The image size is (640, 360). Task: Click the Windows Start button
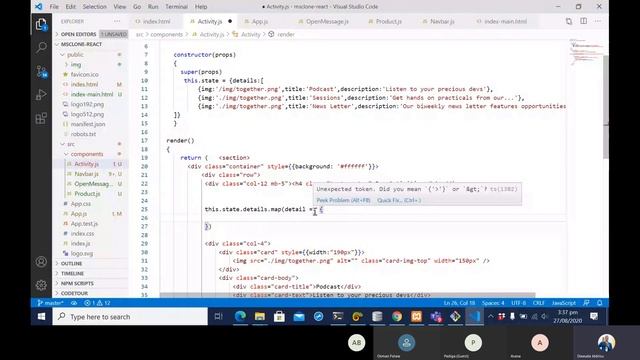(x=41, y=316)
